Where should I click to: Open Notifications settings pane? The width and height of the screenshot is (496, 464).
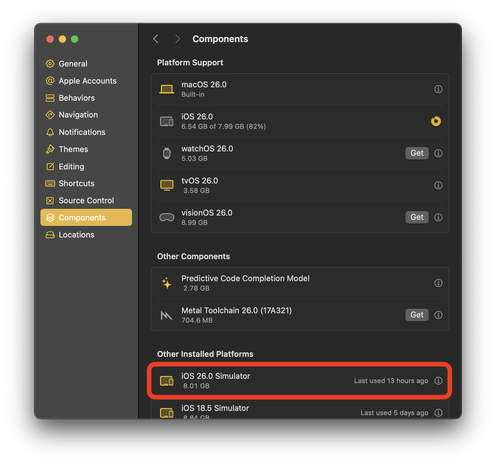click(x=76, y=132)
